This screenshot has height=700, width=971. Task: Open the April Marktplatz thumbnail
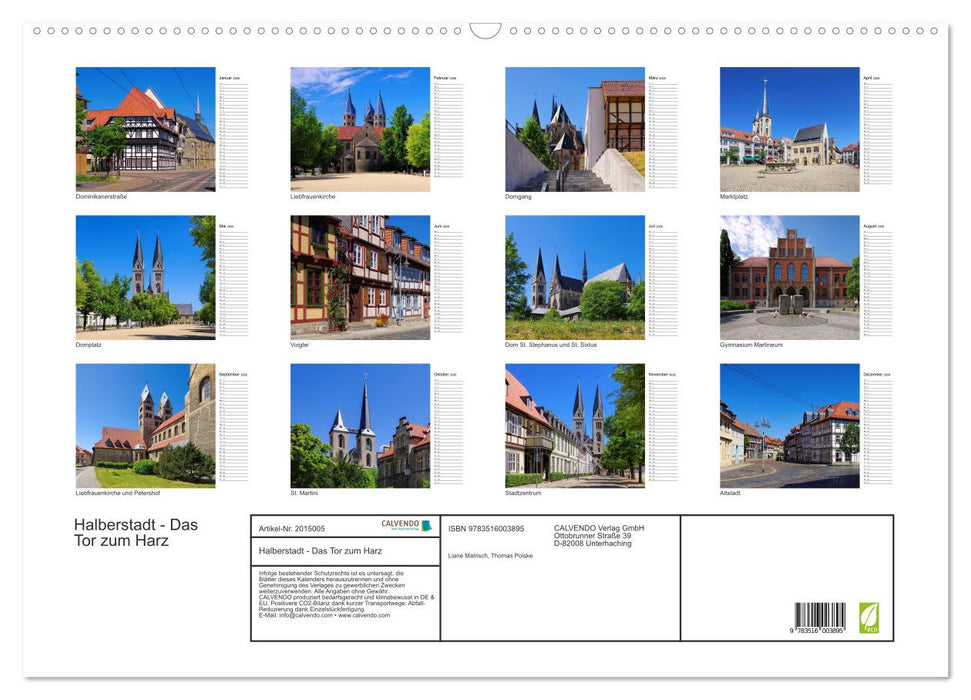(789, 130)
